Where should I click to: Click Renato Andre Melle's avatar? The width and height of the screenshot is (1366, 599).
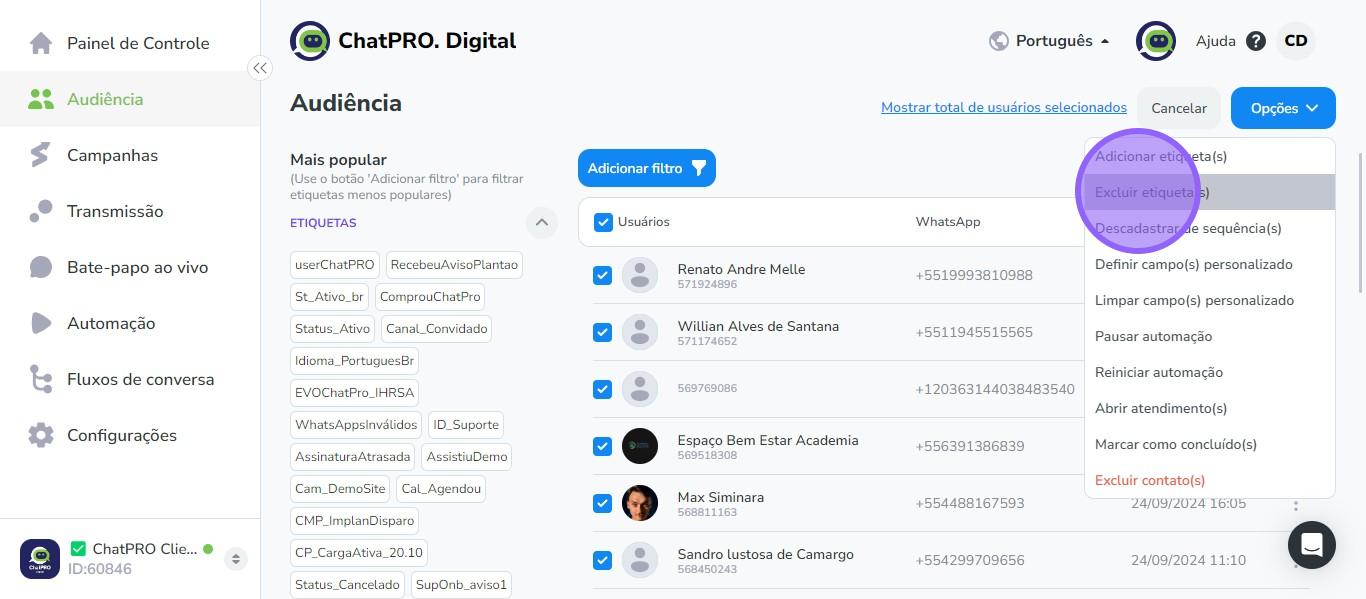(x=640, y=275)
